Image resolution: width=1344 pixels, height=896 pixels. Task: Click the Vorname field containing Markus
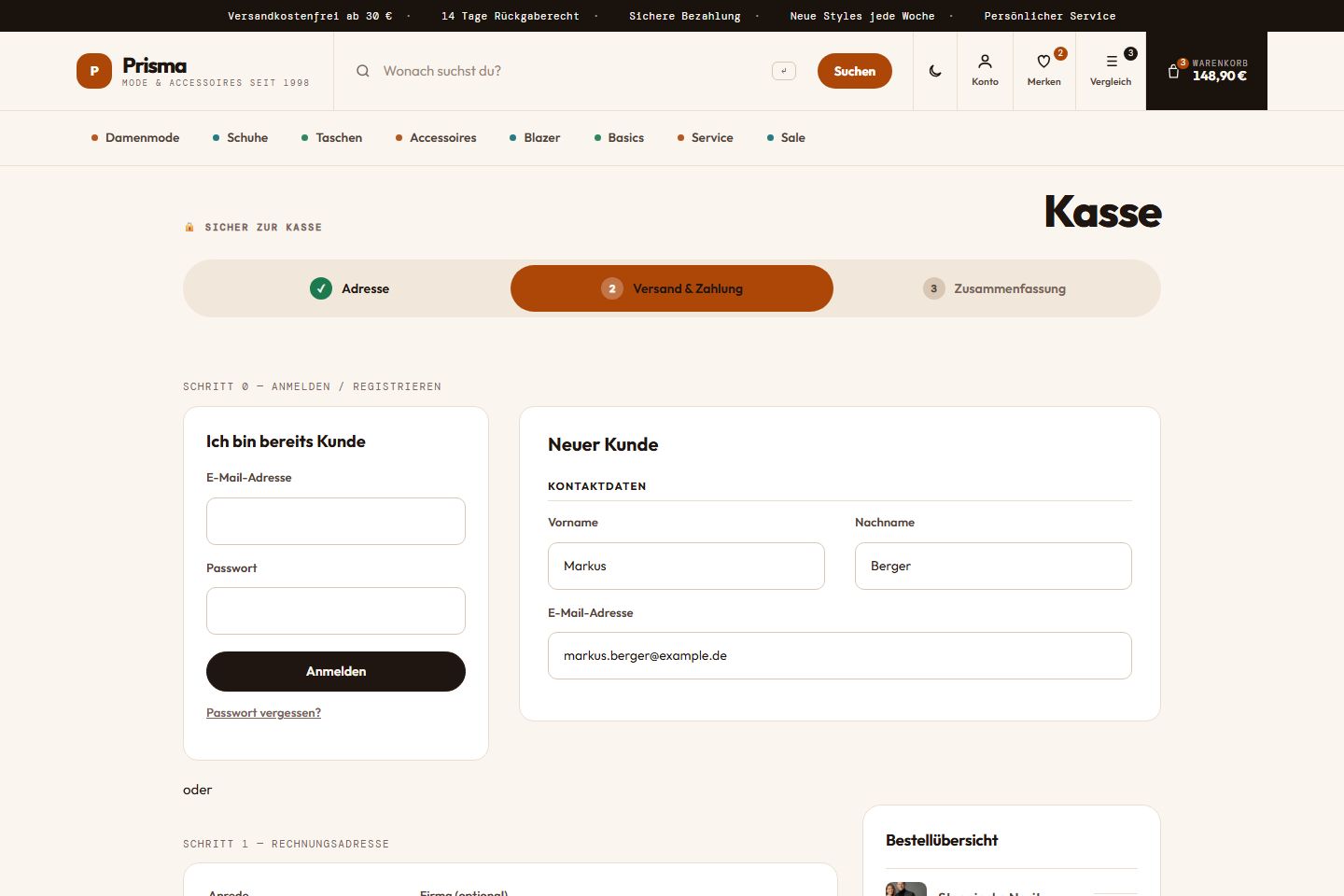click(x=686, y=566)
